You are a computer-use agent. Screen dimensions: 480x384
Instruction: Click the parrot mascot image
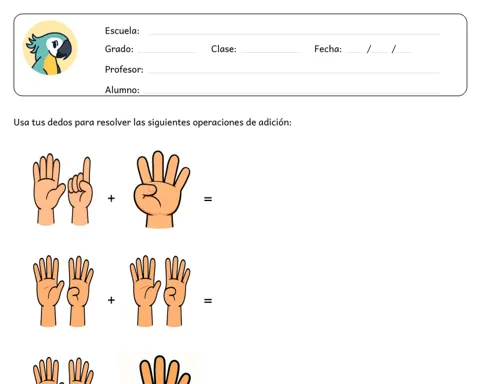click(x=50, y=47)
